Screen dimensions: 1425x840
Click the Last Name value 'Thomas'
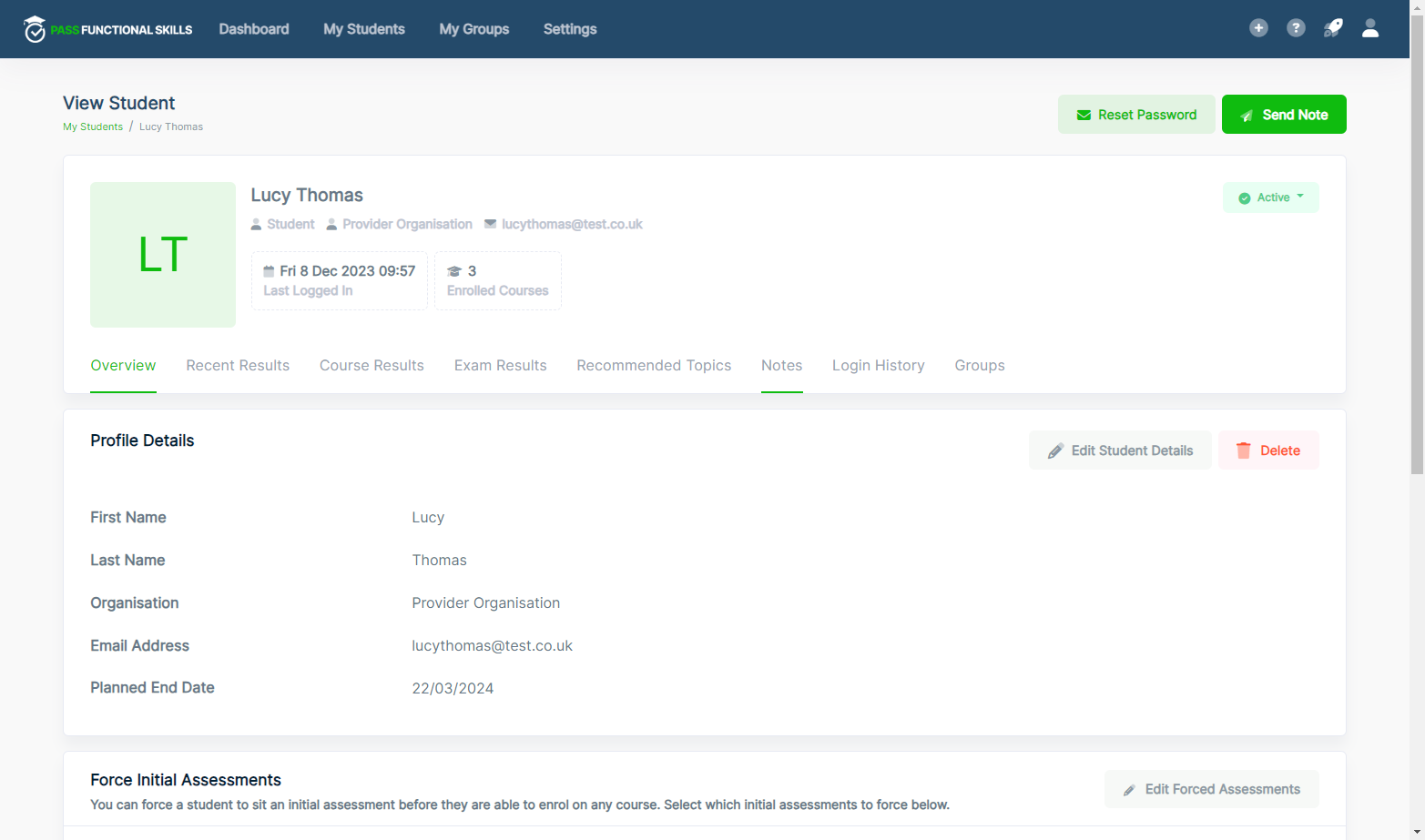click(x=439, y=561)
